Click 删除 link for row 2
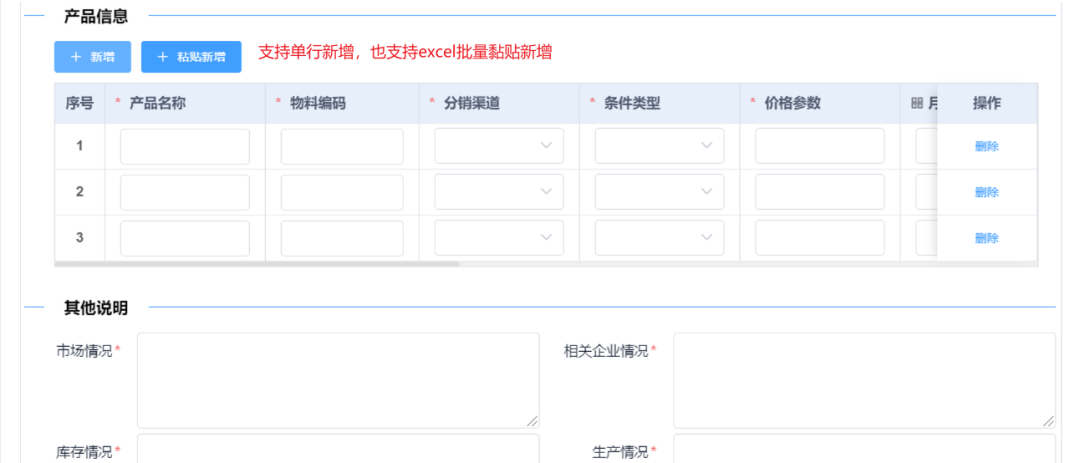 point(986,192)
